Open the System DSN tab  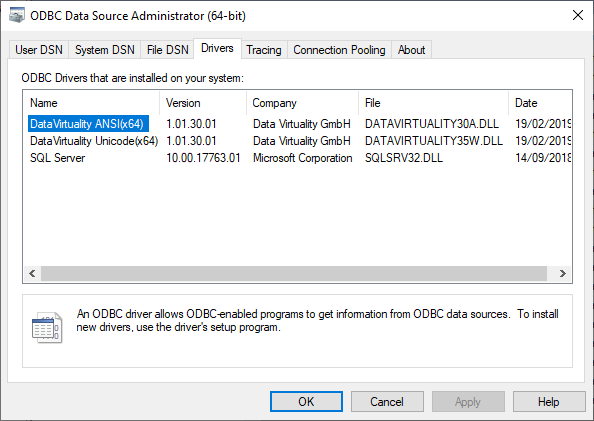point(105,50)
